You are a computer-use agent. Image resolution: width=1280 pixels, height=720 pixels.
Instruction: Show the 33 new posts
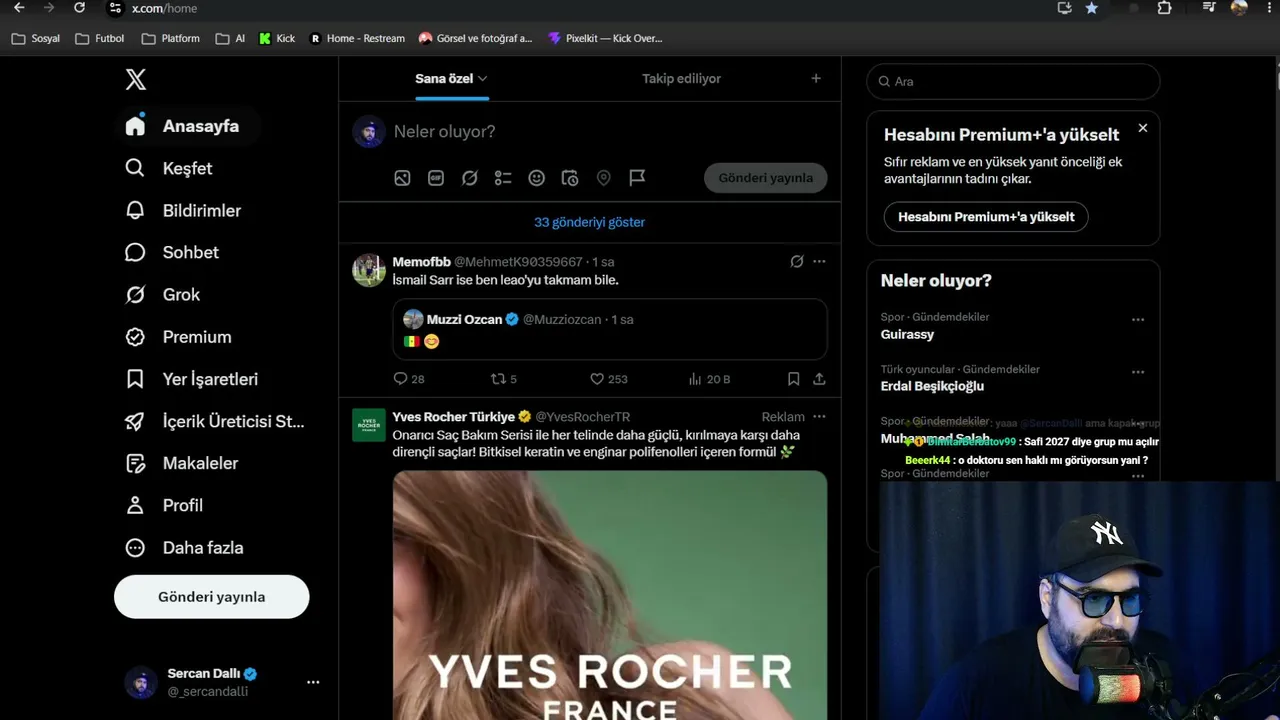click(589, 222)
